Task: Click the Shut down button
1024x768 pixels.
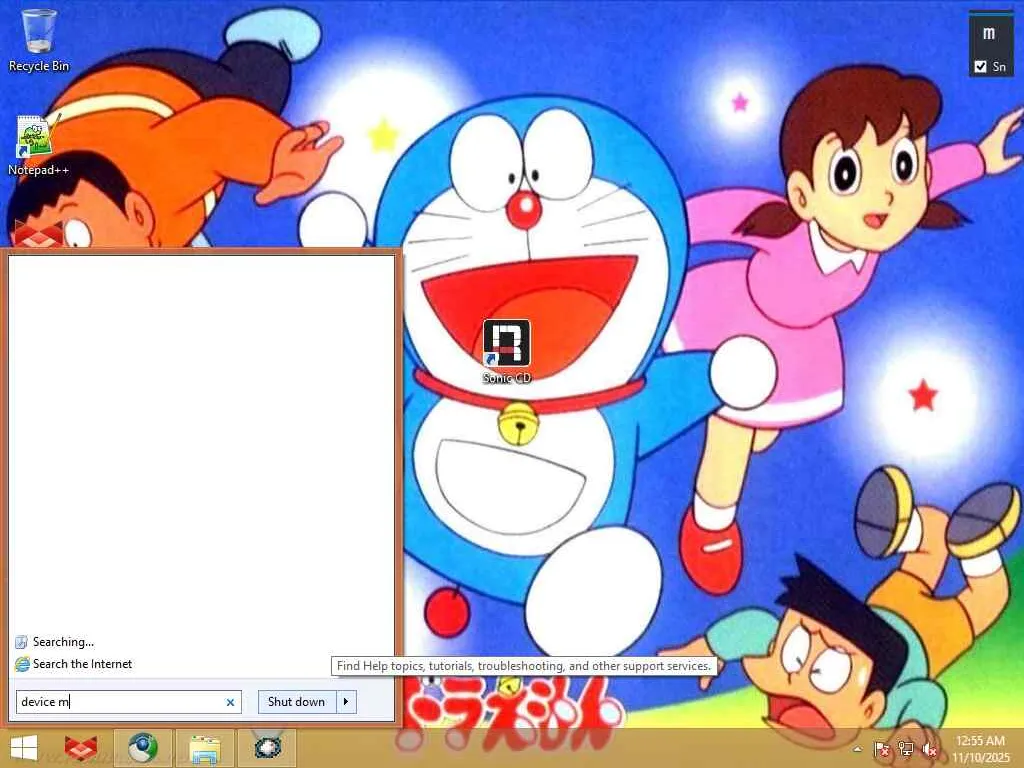Action: (x=296, y=702)
